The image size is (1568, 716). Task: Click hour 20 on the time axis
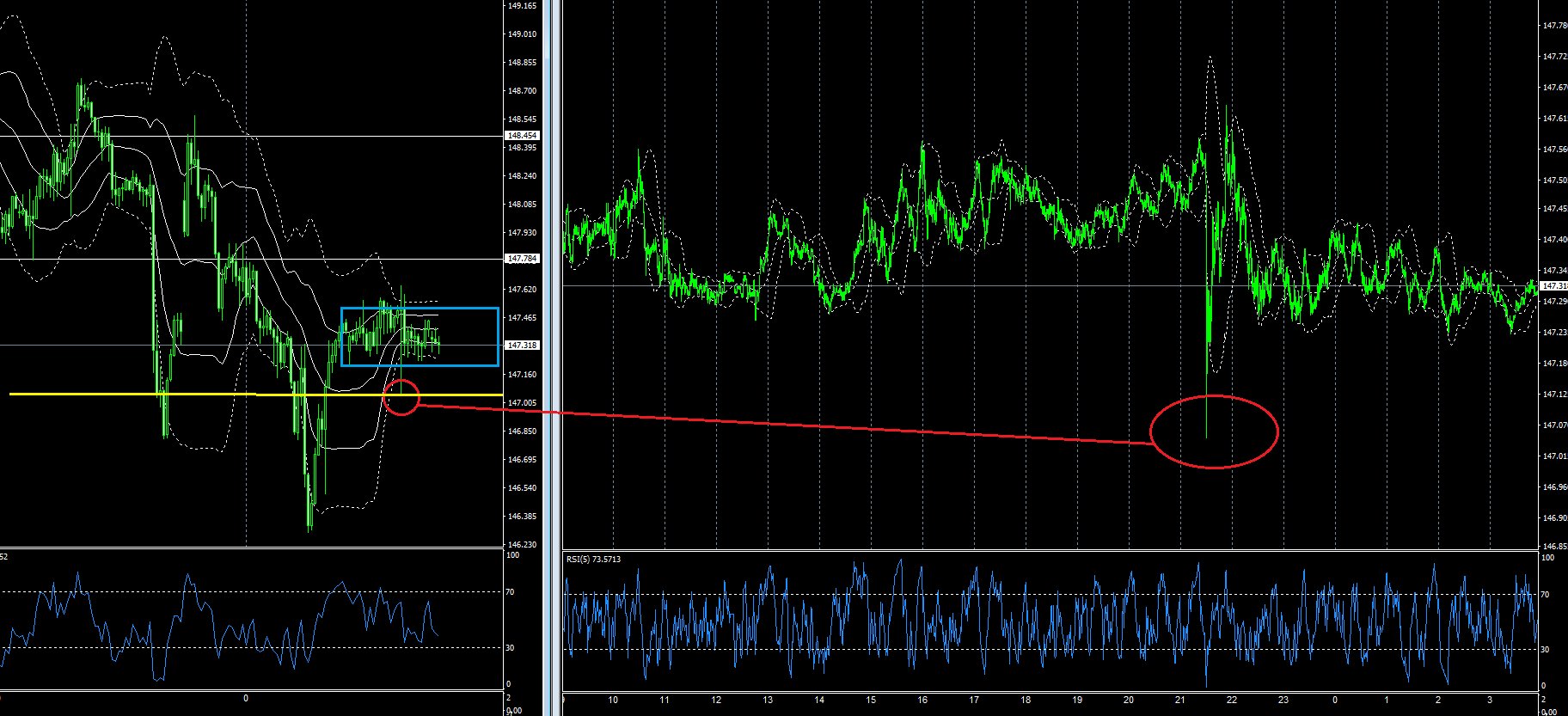[1129, 700]
